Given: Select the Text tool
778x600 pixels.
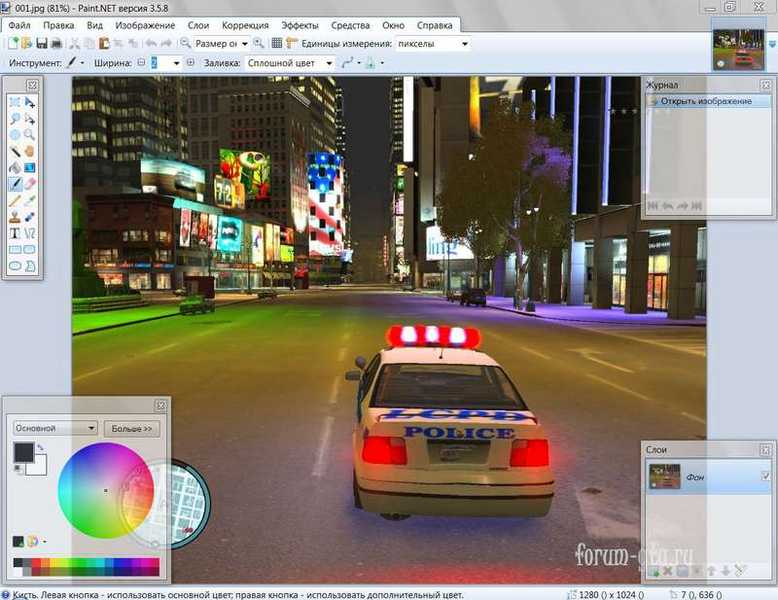Looking at the screenshot, I should pyautogui.click(x=15, y=233).
